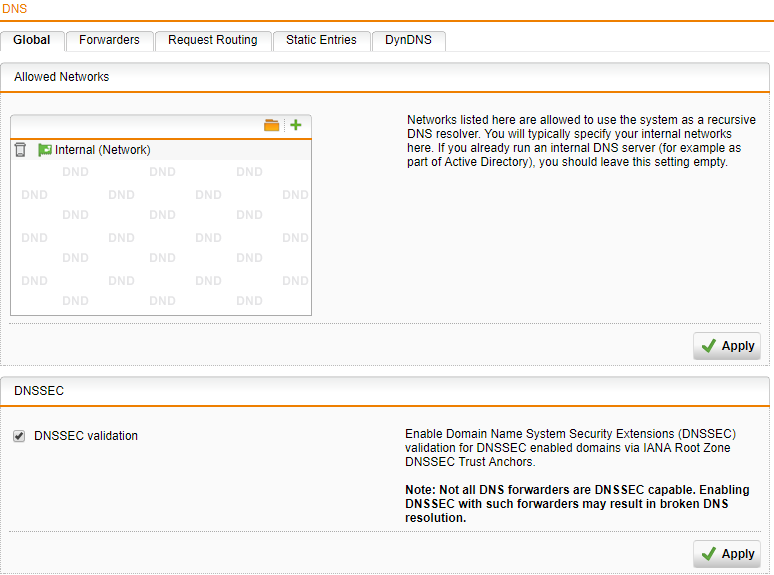Delete Internal (Network) using the trash icon

pos(20,150)
